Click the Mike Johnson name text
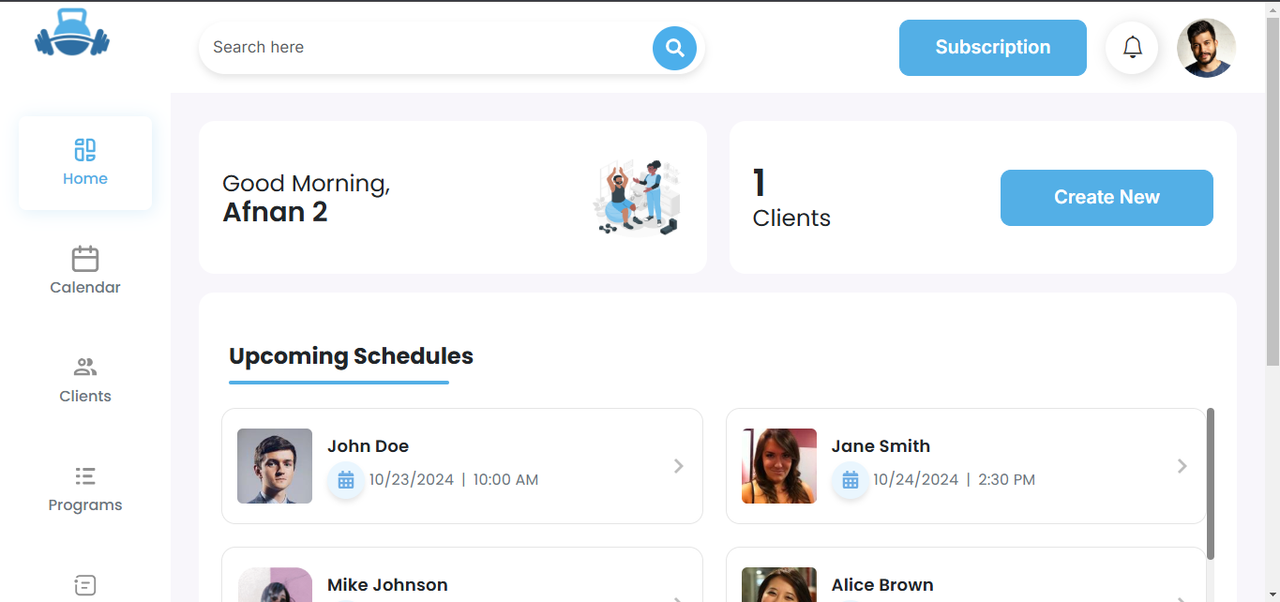This screenshot has height=602, width=1280. click(387, 586)
